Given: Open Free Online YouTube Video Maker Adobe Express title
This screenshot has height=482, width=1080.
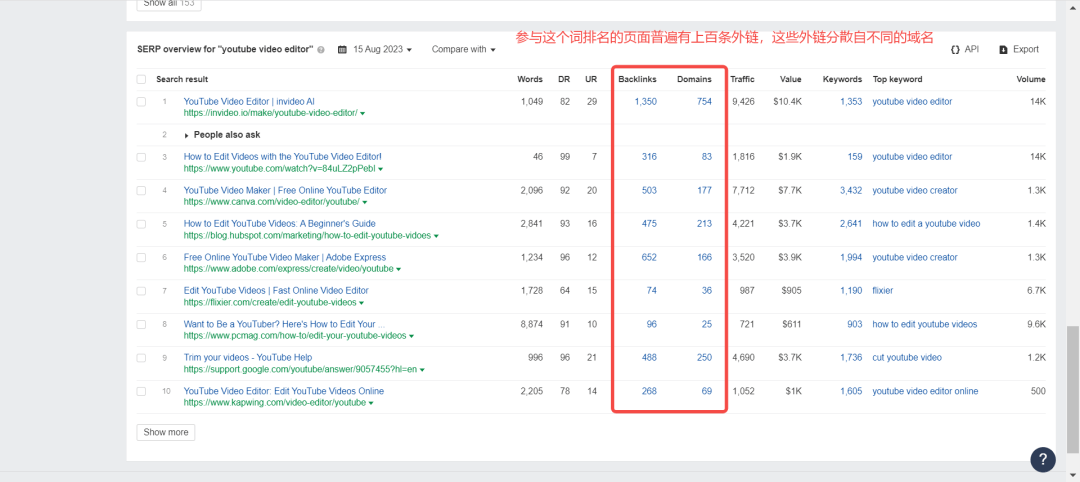Looking at the screenshot, I should click(284, 258).
